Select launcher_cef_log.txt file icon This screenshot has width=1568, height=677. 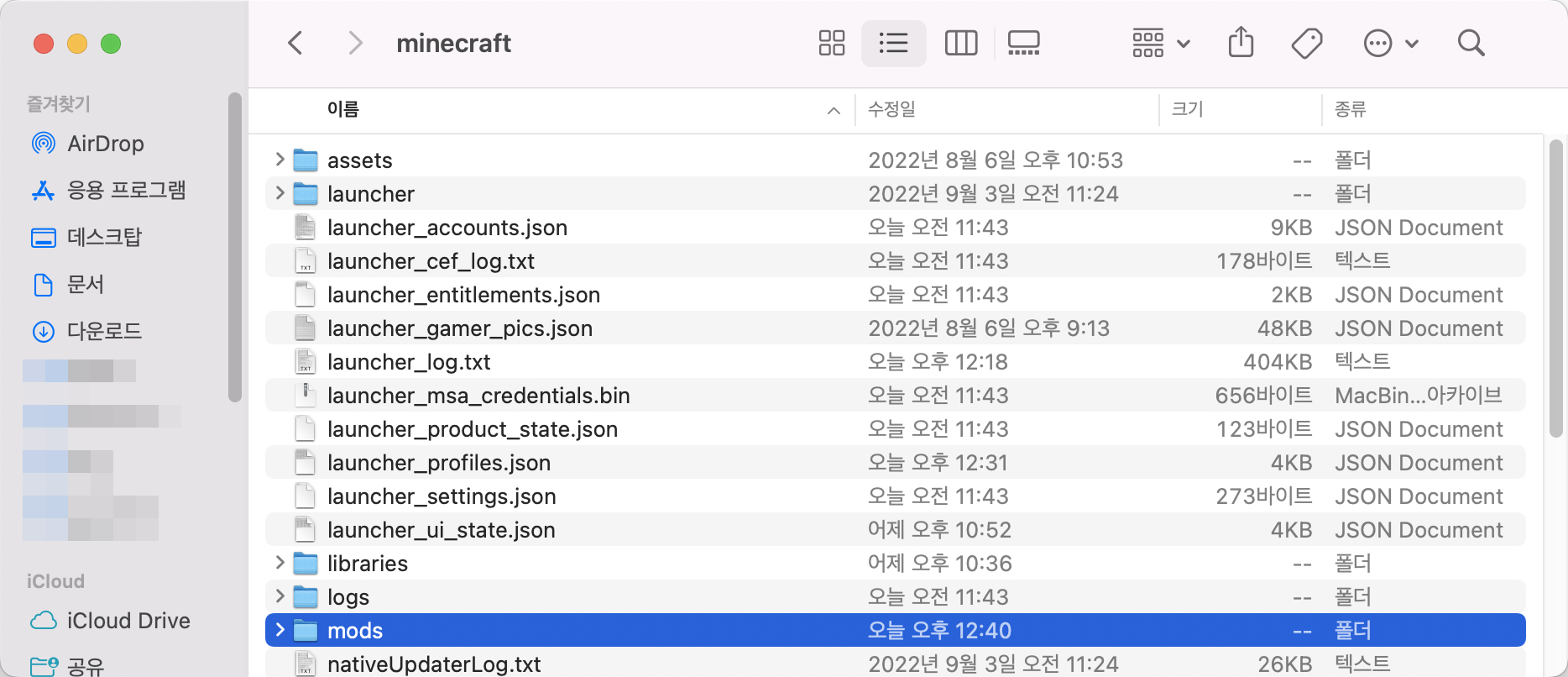[x=306, y=260]
